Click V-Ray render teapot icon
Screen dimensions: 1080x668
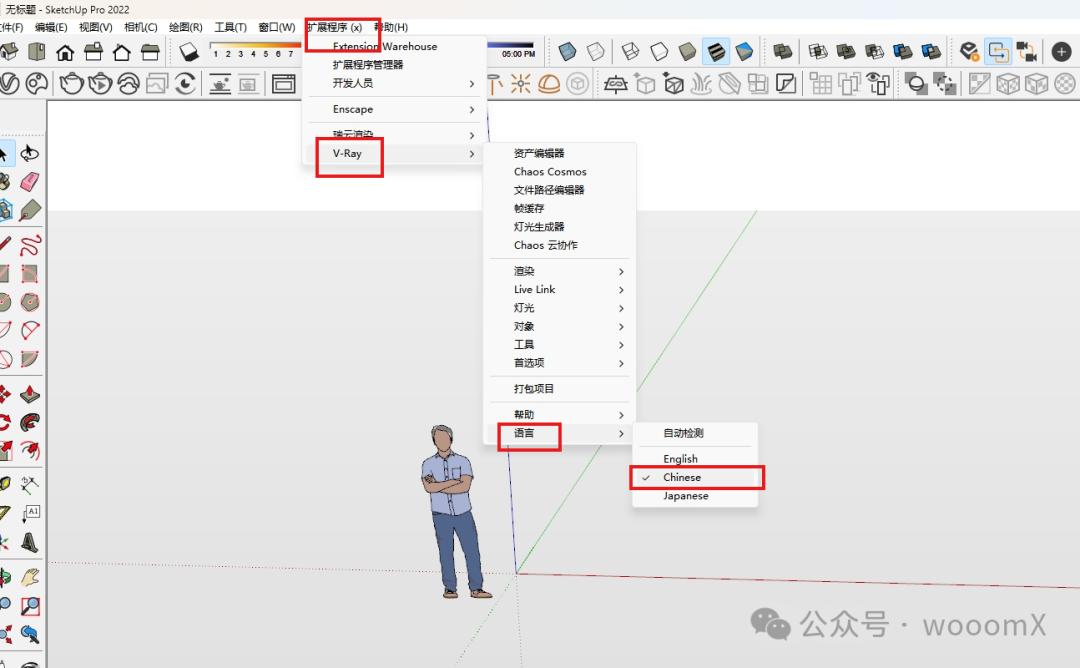[x=72, y=84]
